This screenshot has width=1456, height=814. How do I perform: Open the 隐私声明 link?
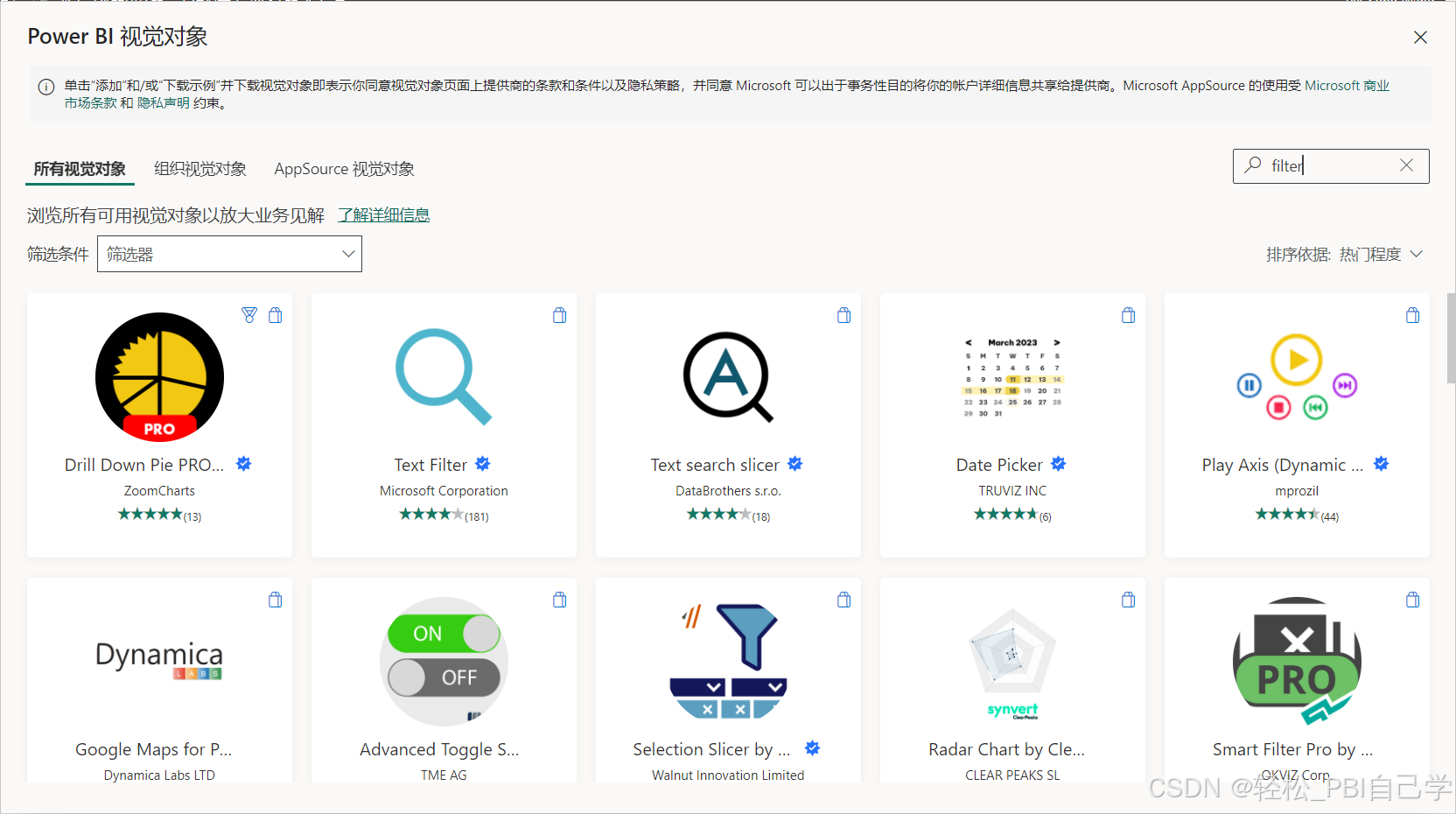point(163,103)
